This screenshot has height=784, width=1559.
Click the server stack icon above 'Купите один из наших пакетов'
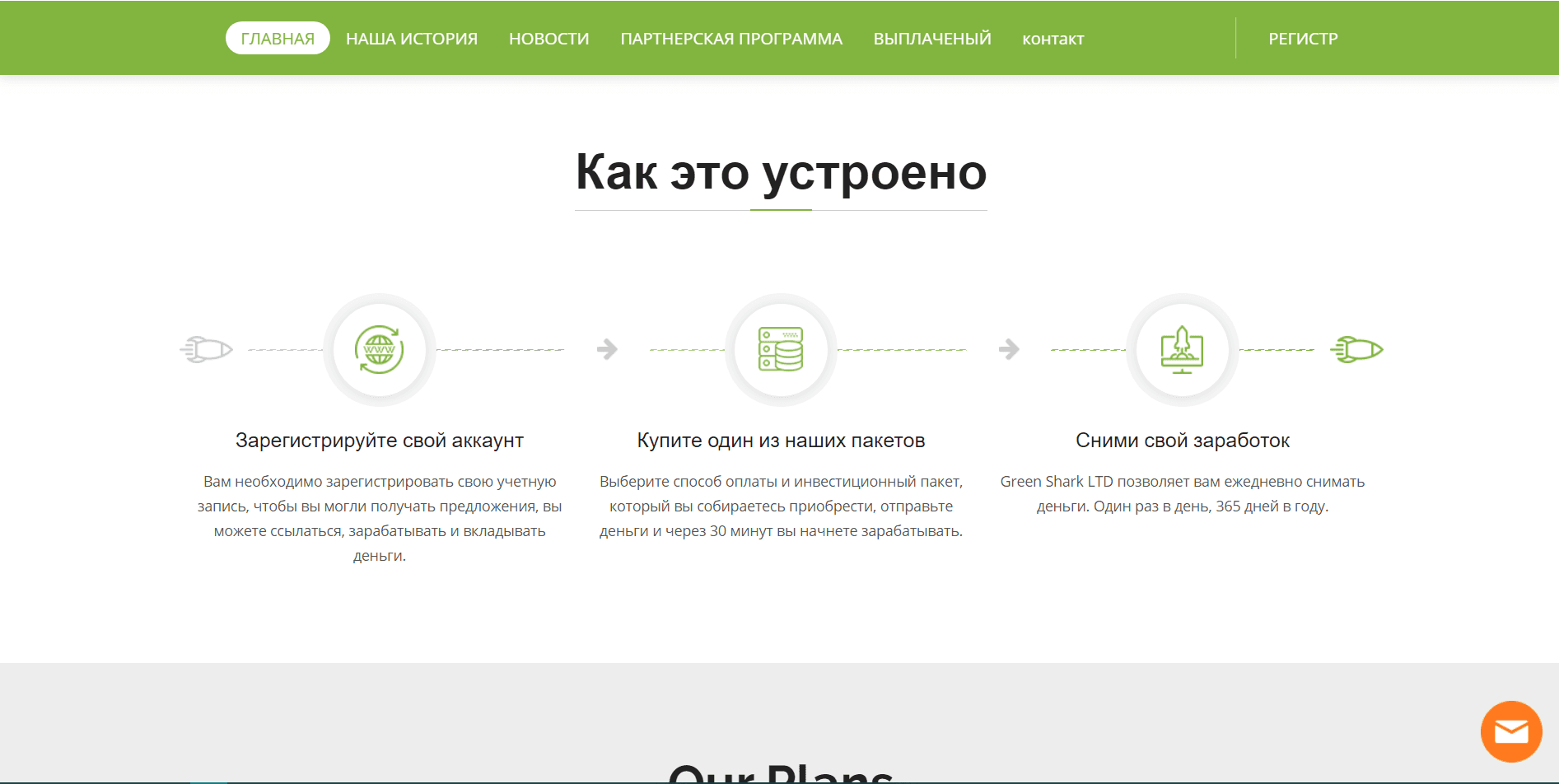tap(780, 350)
